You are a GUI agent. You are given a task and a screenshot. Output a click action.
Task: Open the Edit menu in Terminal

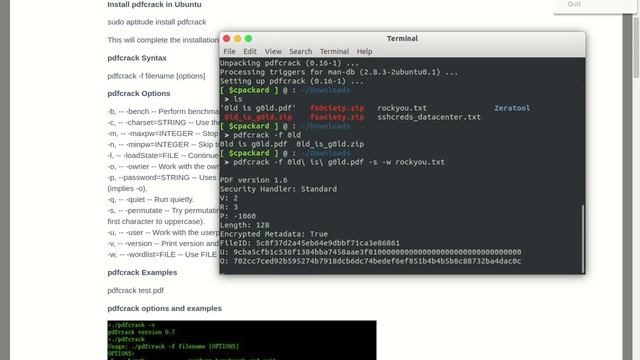pos(250,51)
